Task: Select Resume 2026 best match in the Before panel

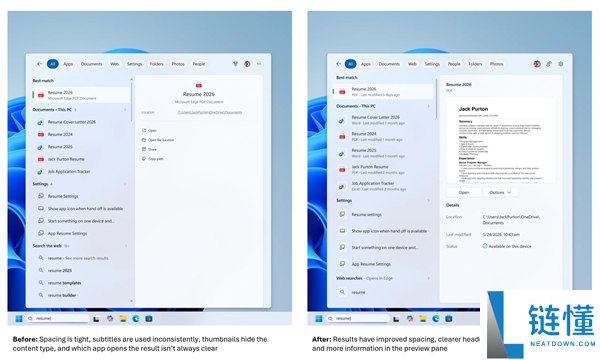Action: tap(81, 95)
